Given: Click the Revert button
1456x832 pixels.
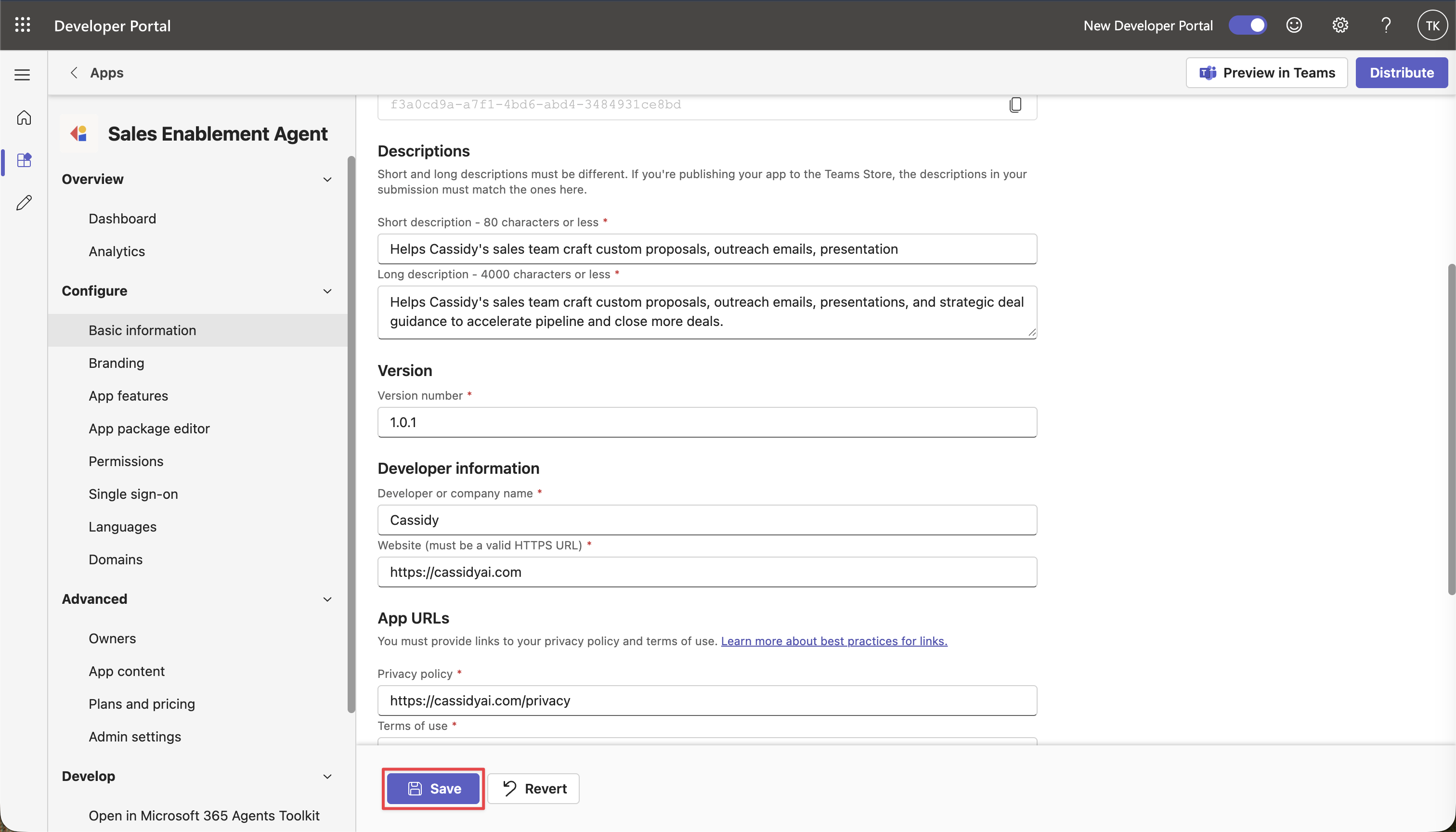Looking at the screenshot, I should pos(533,789).
